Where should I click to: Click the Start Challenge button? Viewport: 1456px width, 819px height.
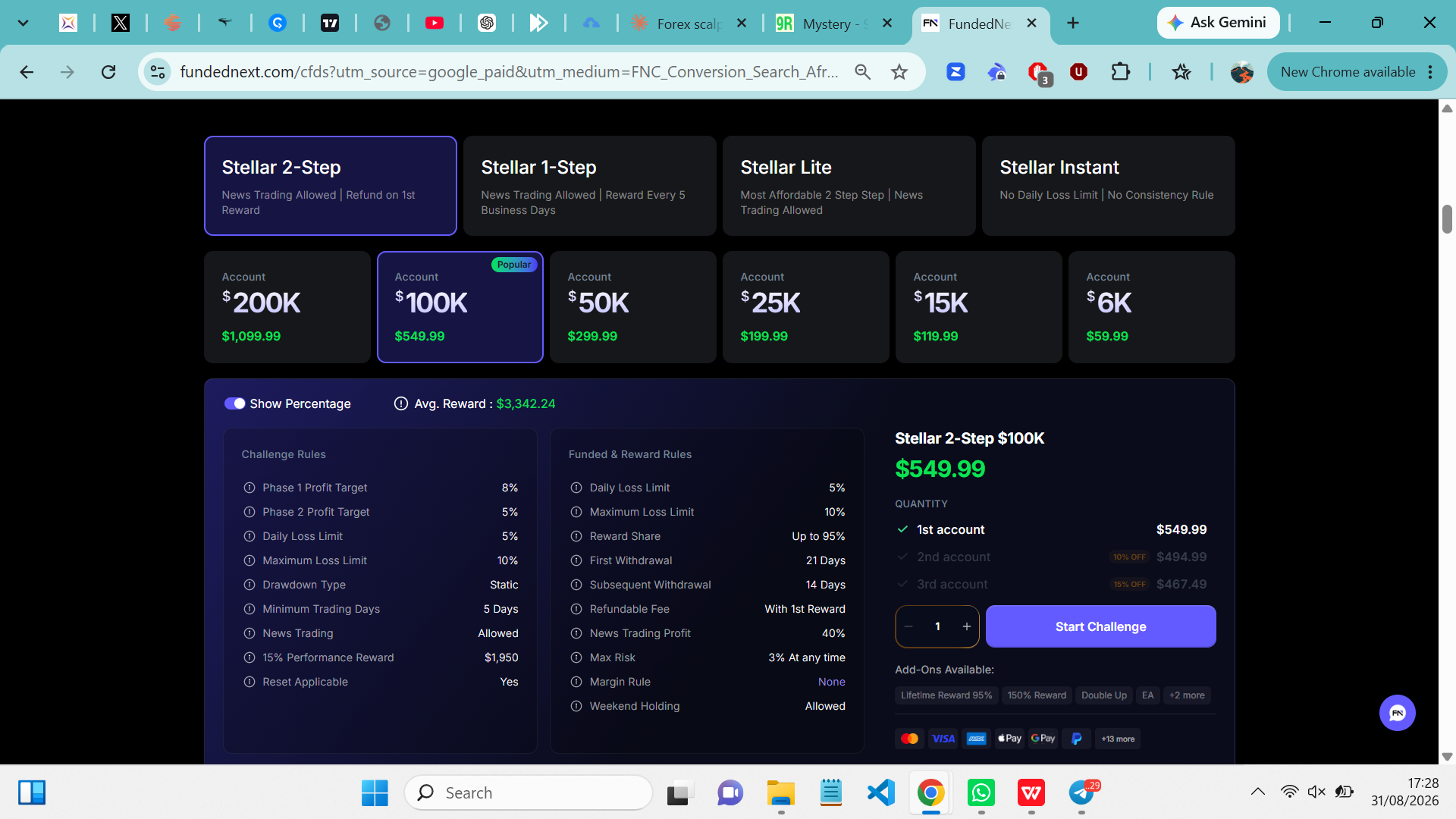(1101, 626)
